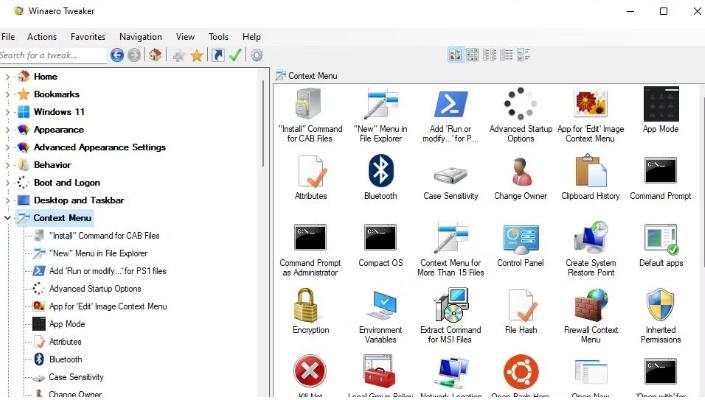Click the Forward navigation arrow in toolbar
This screenshot has width=705, height=400.
134,55
